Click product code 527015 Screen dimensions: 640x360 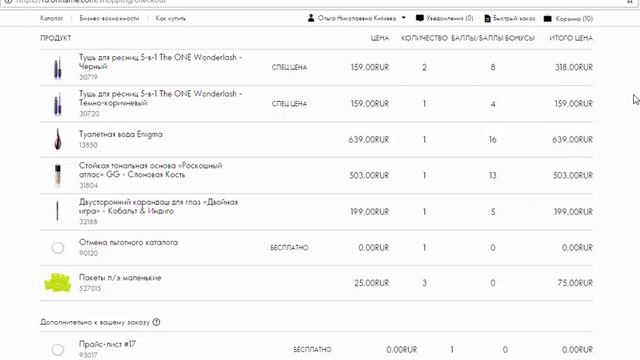90,288
